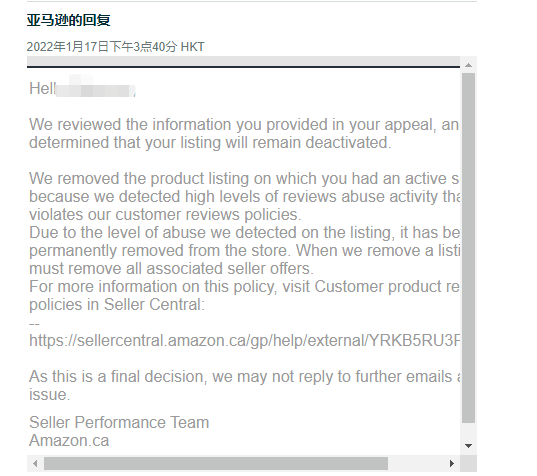
Task: Click the horizontal scrollbar track right of thumb
Action: point(416,463)
